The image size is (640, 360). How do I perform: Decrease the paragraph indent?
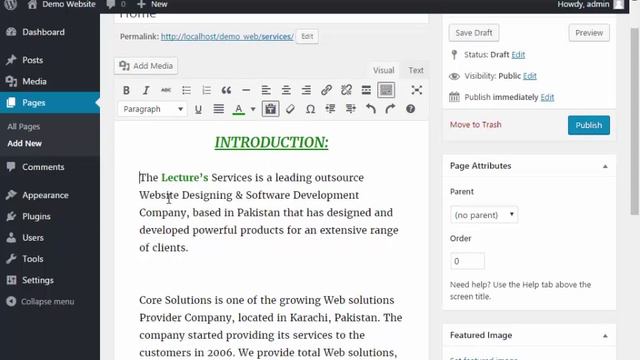[330, 109]
